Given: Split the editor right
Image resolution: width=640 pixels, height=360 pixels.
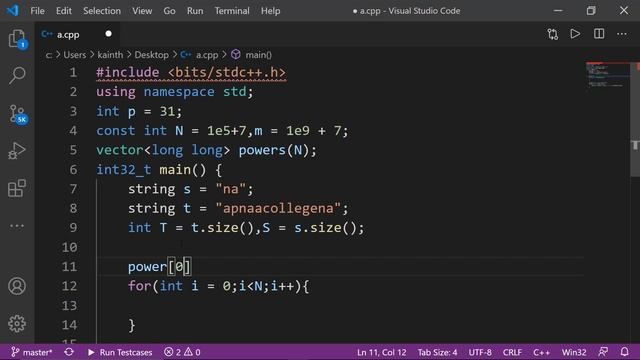Looking at the screenshot, I should pos(599,34).
